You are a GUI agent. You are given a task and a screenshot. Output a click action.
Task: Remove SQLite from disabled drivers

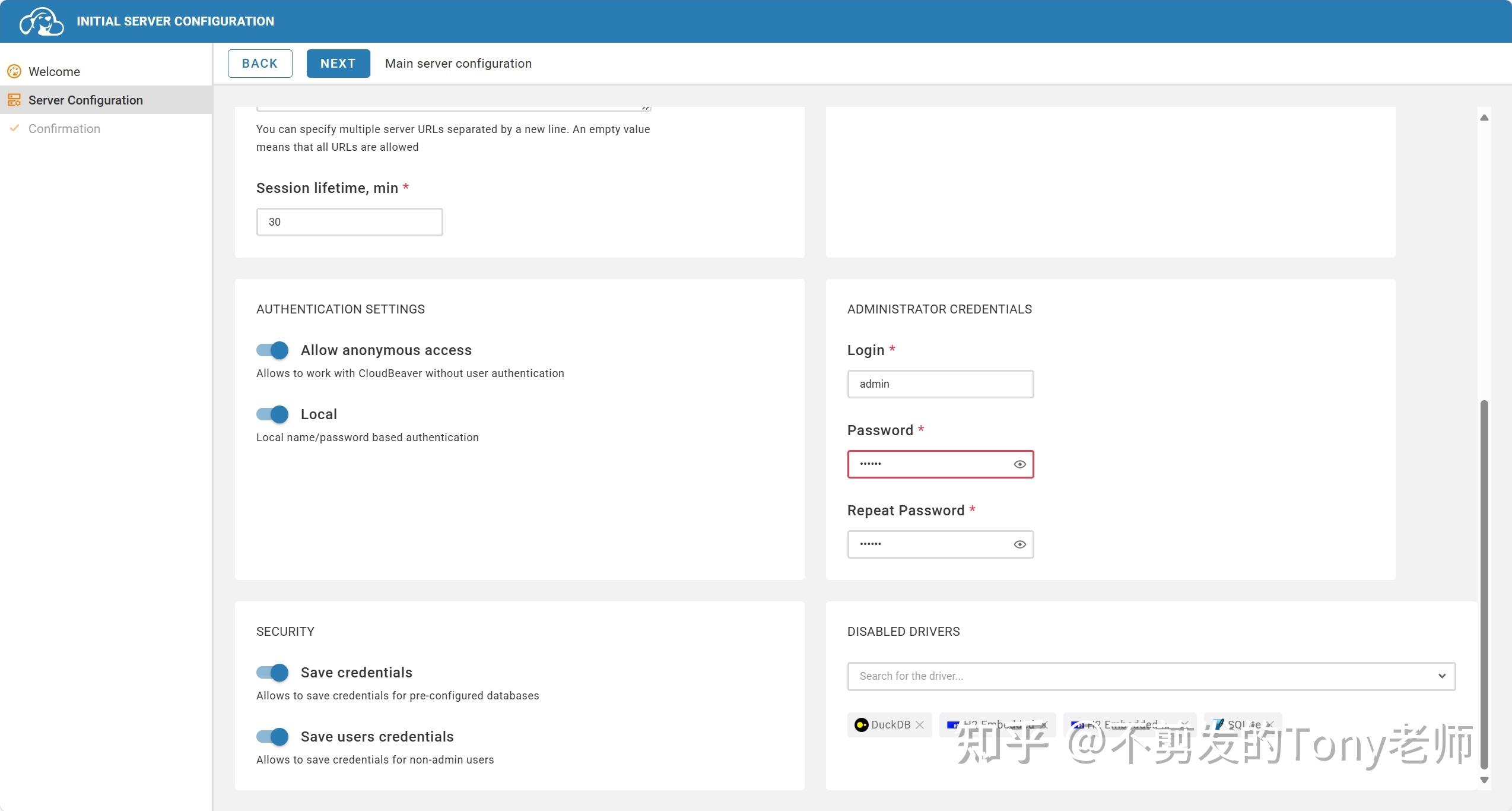click(1270, 725)
